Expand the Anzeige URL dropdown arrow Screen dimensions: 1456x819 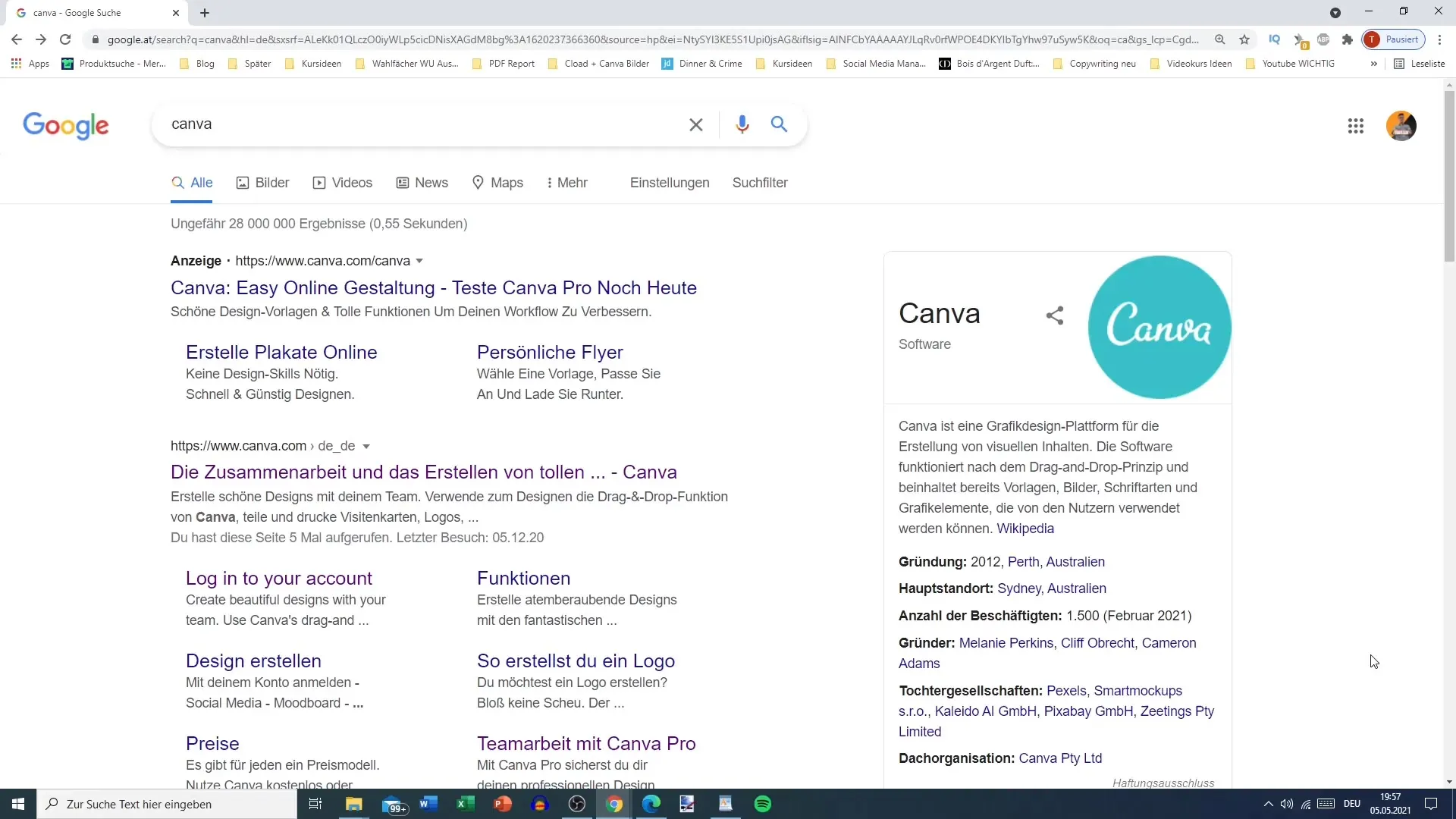coord(420,261)
